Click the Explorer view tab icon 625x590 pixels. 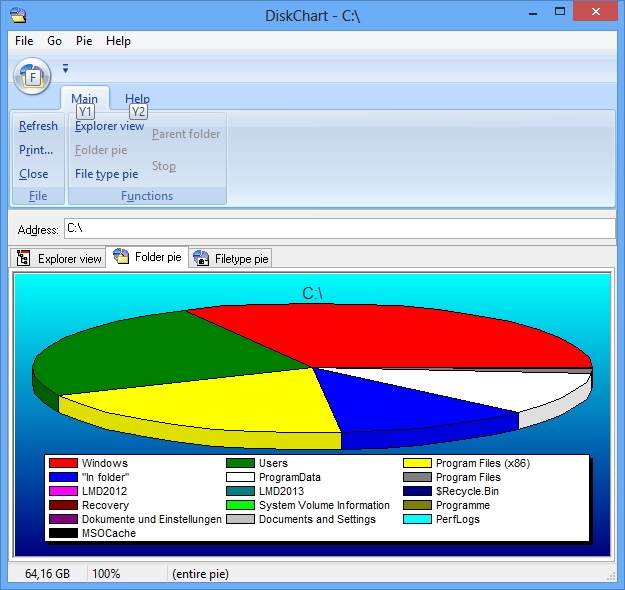click(x=24, y=258)
